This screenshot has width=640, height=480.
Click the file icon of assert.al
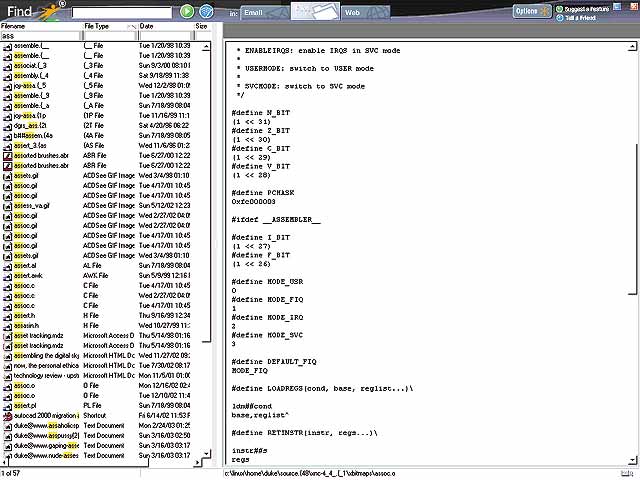click(x=7, y=266)
